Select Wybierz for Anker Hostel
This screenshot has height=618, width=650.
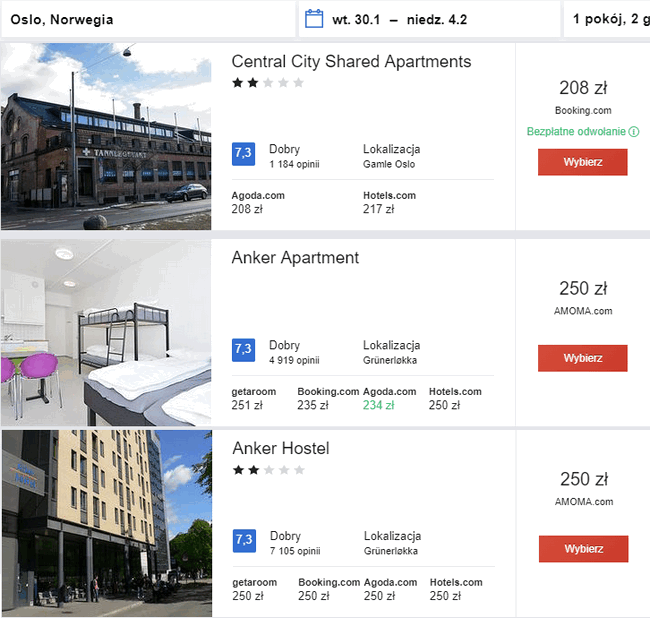pyautogui.click(x=583, y=549)
